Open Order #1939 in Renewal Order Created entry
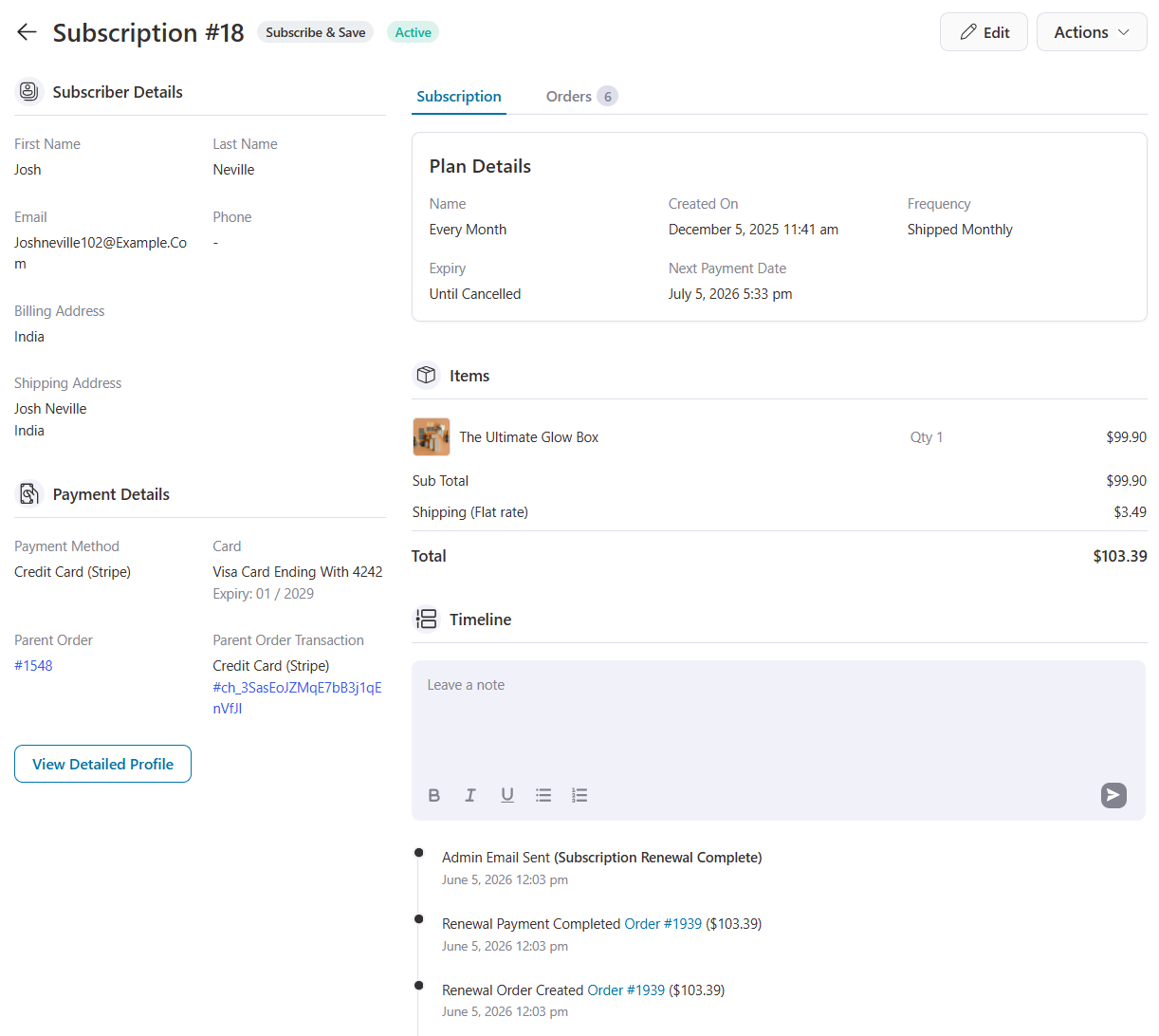1159x1036 pixels. [626, 990]
